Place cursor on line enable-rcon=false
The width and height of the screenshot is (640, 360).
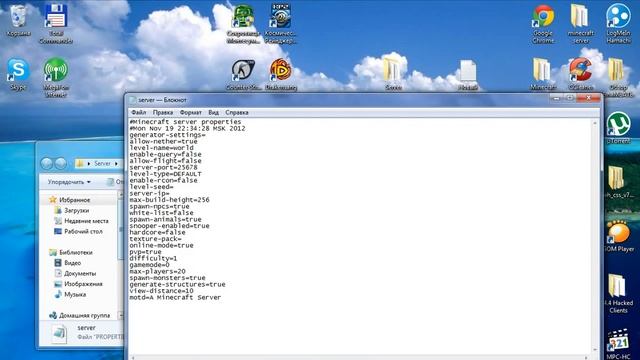(x=164, y=180)
